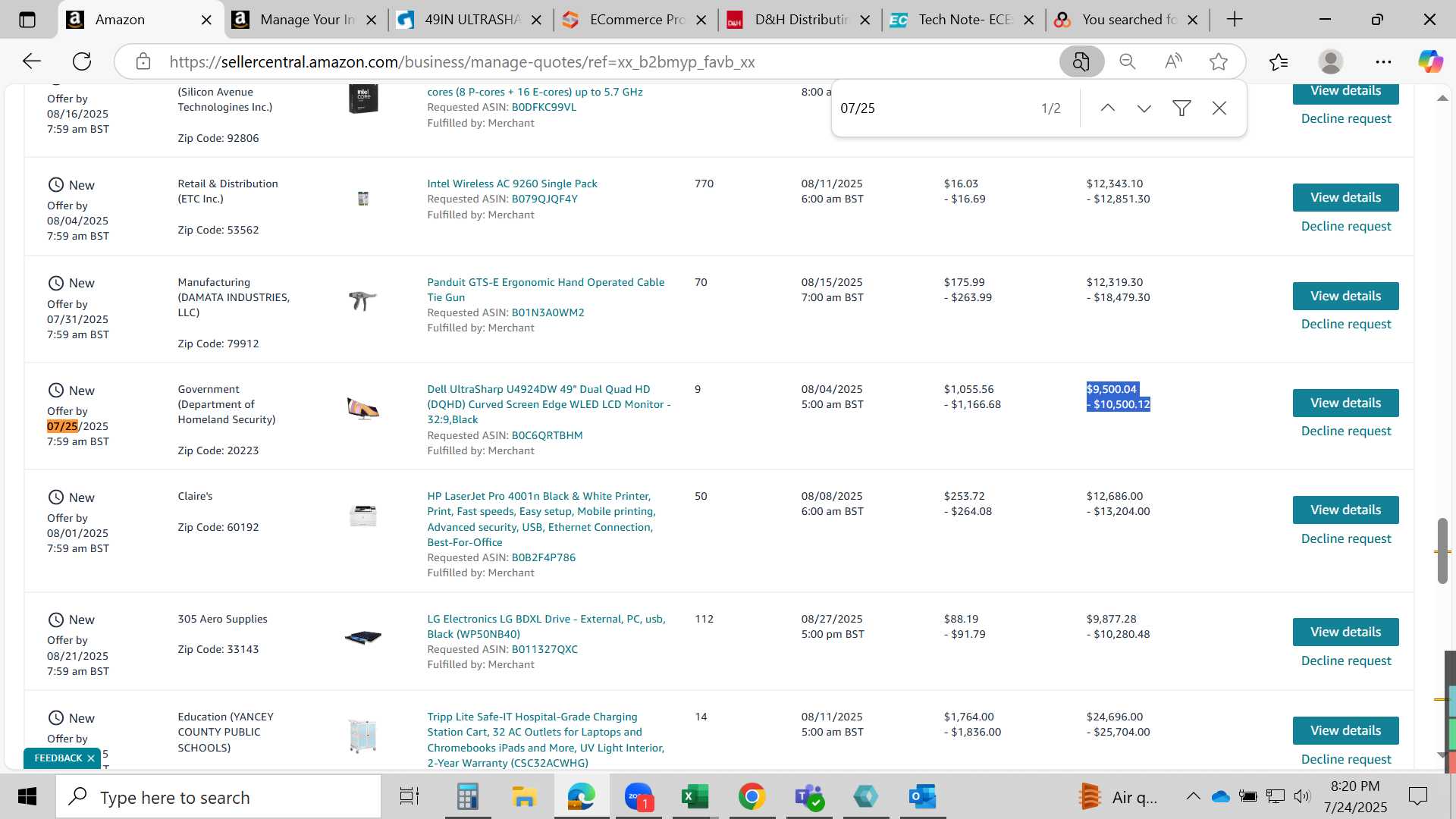View site information lock icon
This screenshot has width=1456, height=819.
coord(143,61)
